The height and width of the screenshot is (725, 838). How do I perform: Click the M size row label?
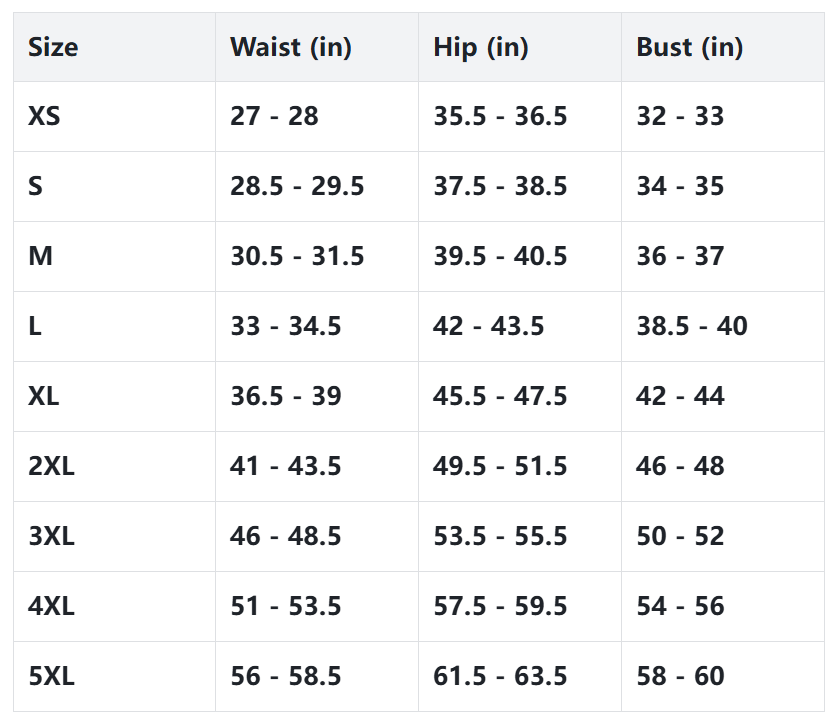(41, 257)
